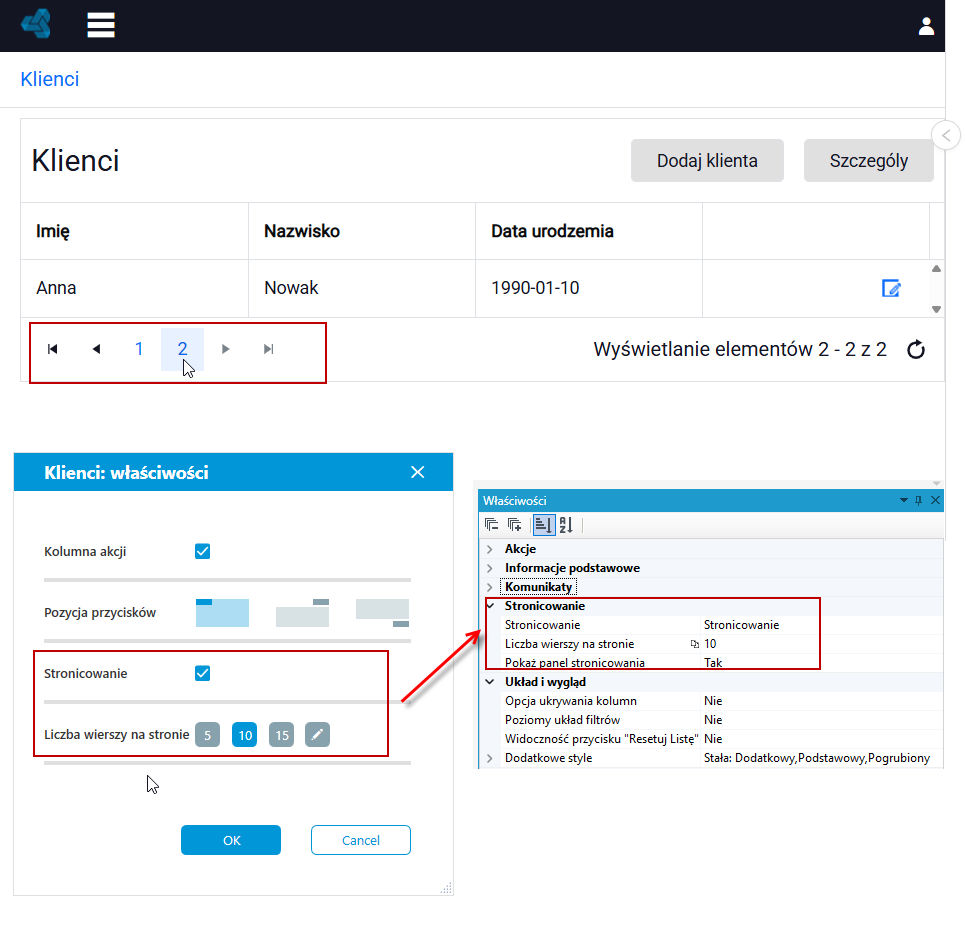This screenshot has height=945, width=965.
Task: Select custom rows-per-page pencil icon
Action: coord(318,735)
